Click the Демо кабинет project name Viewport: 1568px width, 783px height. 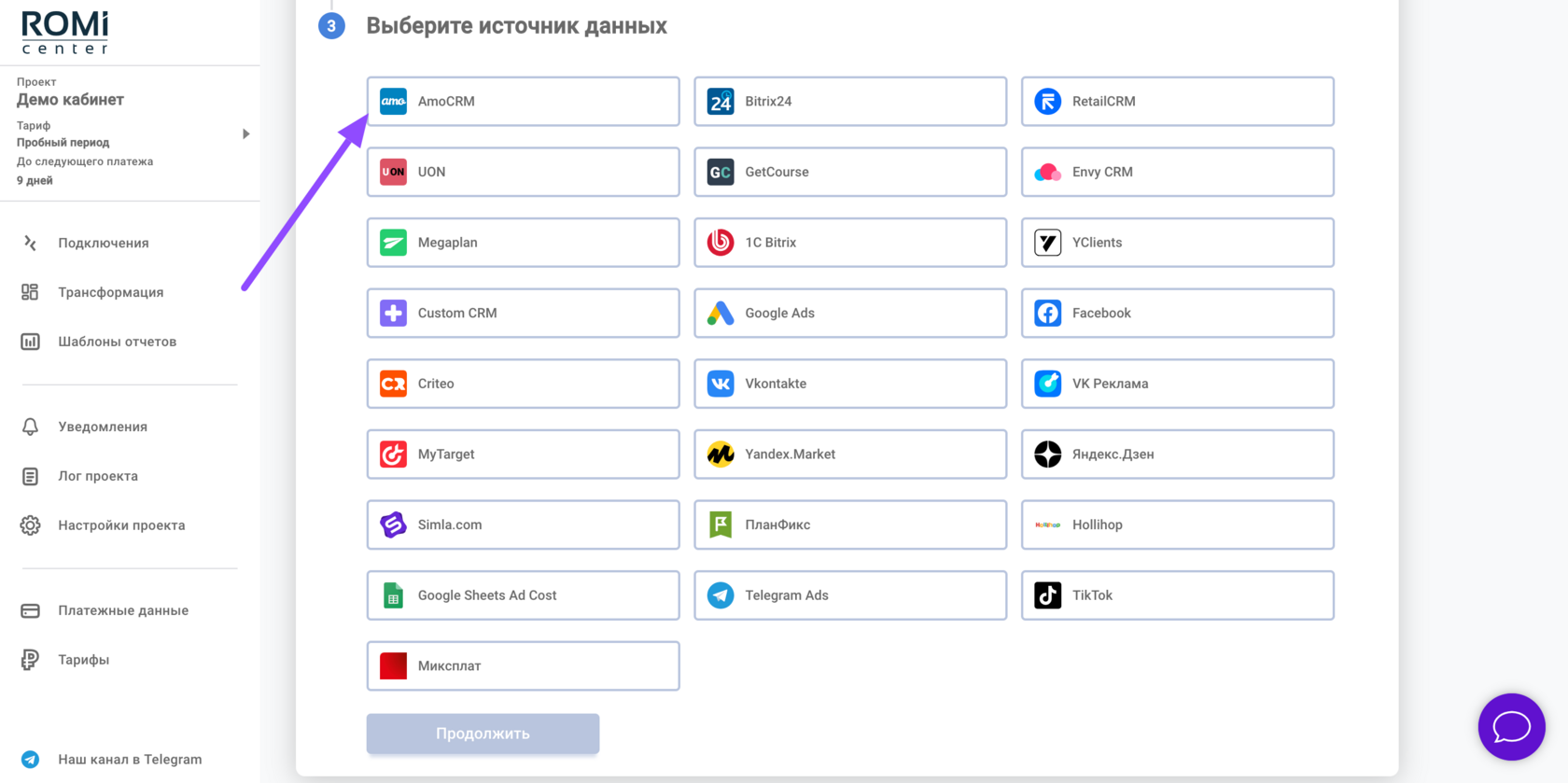pyautogui.click(x=70, y=100)
